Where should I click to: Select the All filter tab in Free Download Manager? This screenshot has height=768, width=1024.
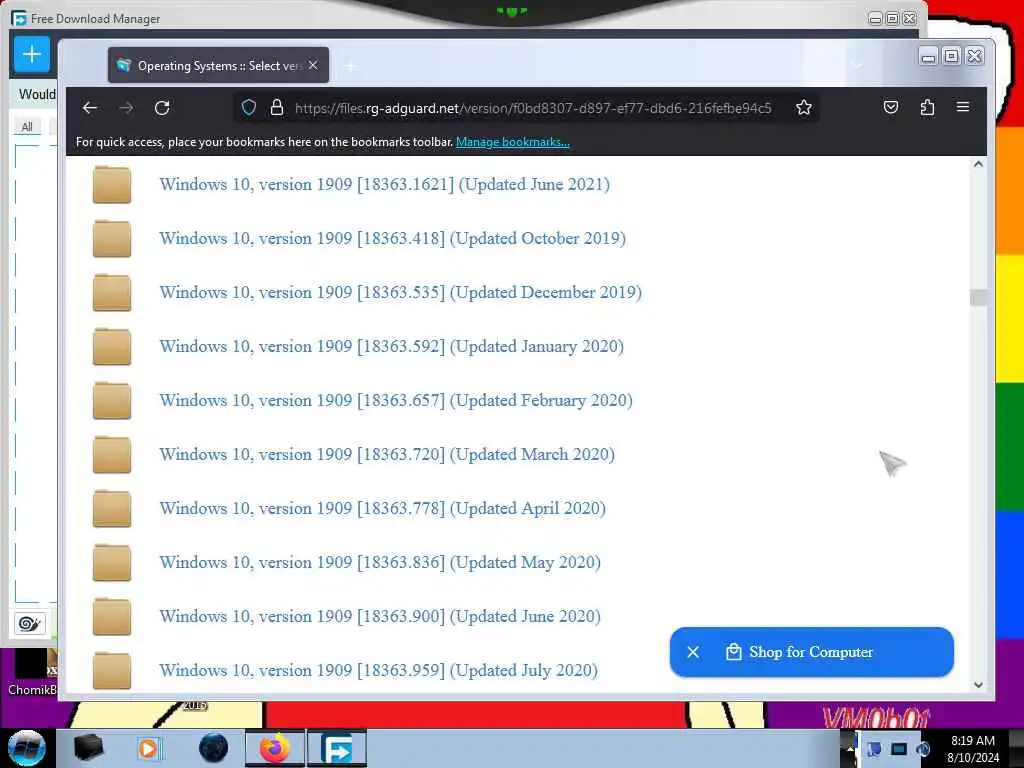tap(27, 127)
